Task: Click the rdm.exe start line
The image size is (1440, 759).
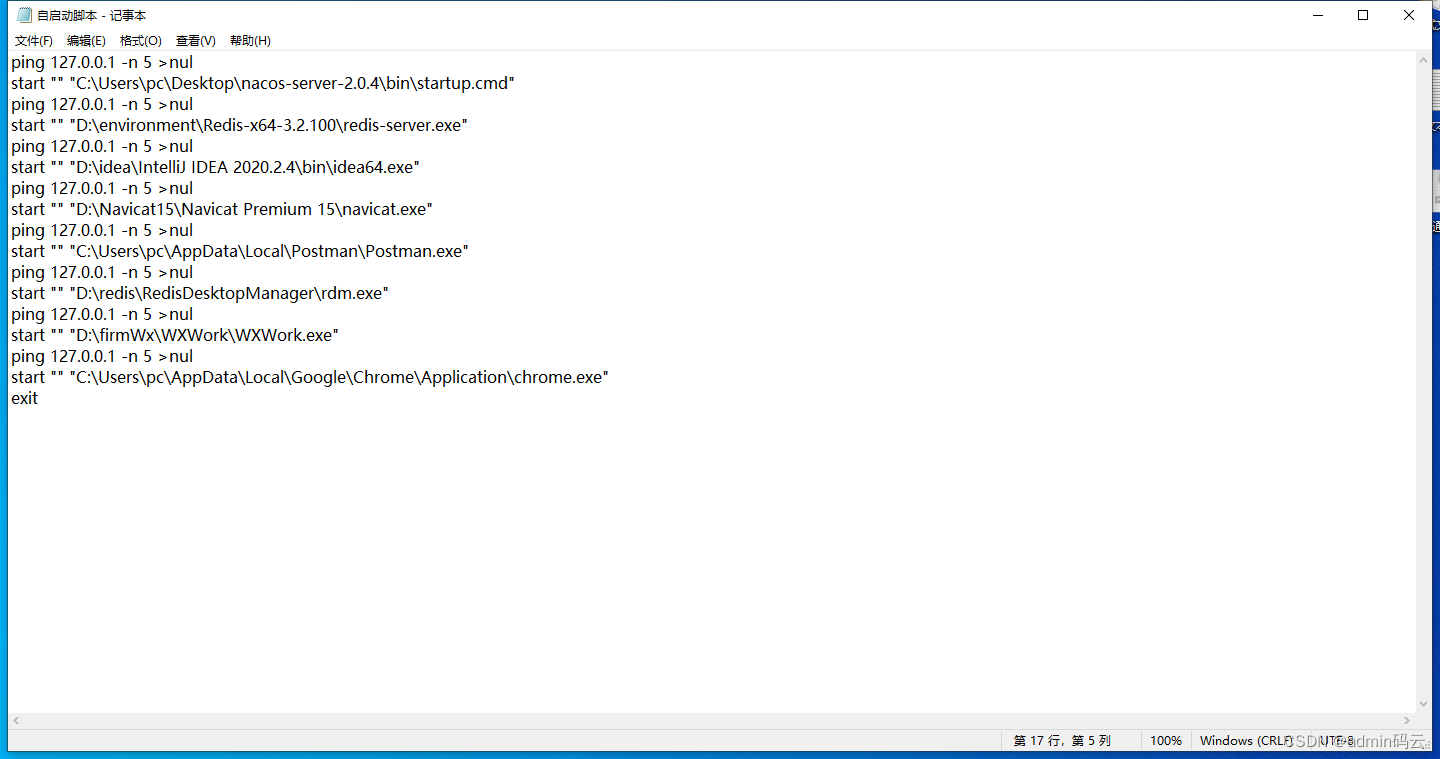Action: click(199, 293)
